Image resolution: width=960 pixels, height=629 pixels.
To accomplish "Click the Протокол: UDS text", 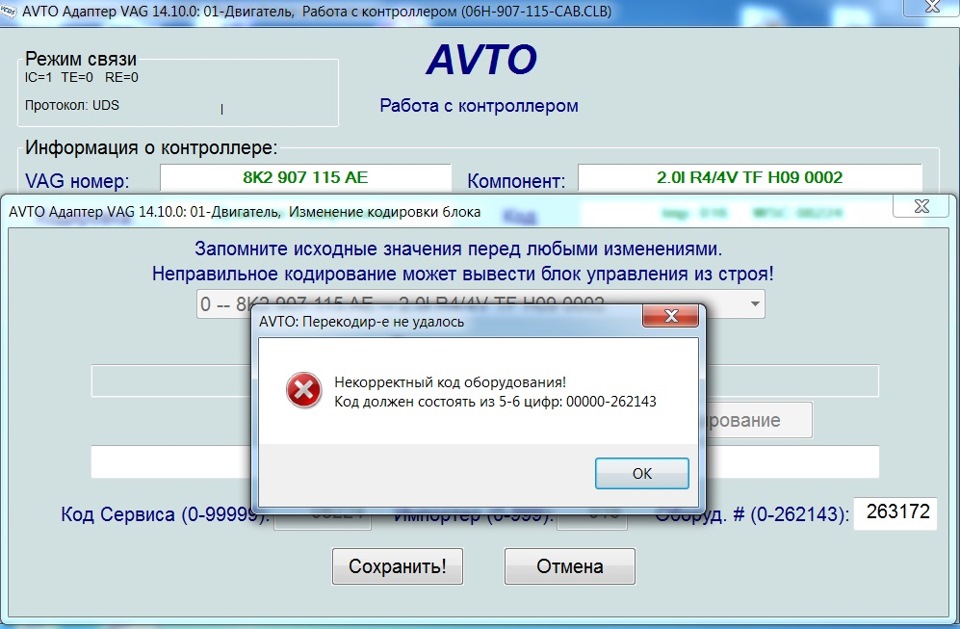I will (x=72, y=105).
